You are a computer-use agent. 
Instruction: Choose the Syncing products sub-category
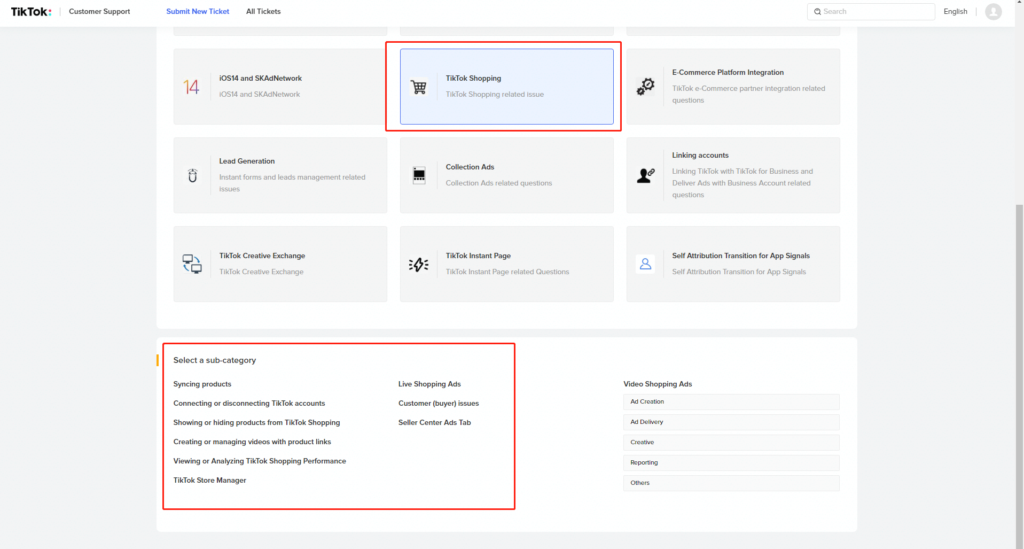202,384
